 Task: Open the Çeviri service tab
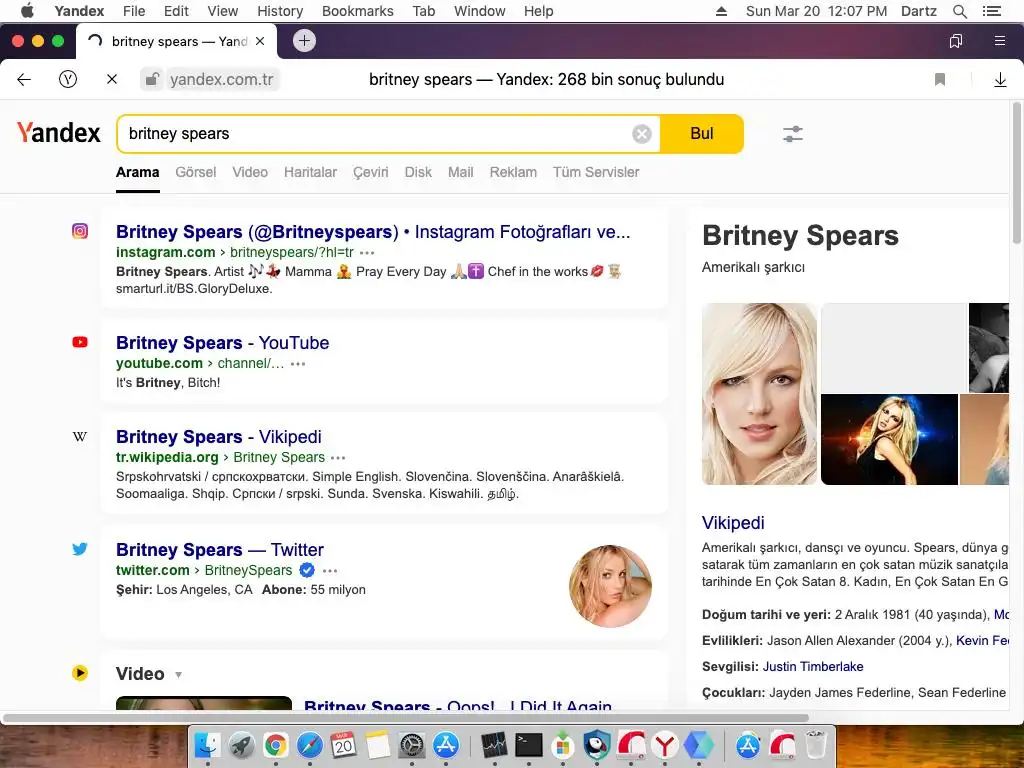pyautogui.click(x=370, y=172)
